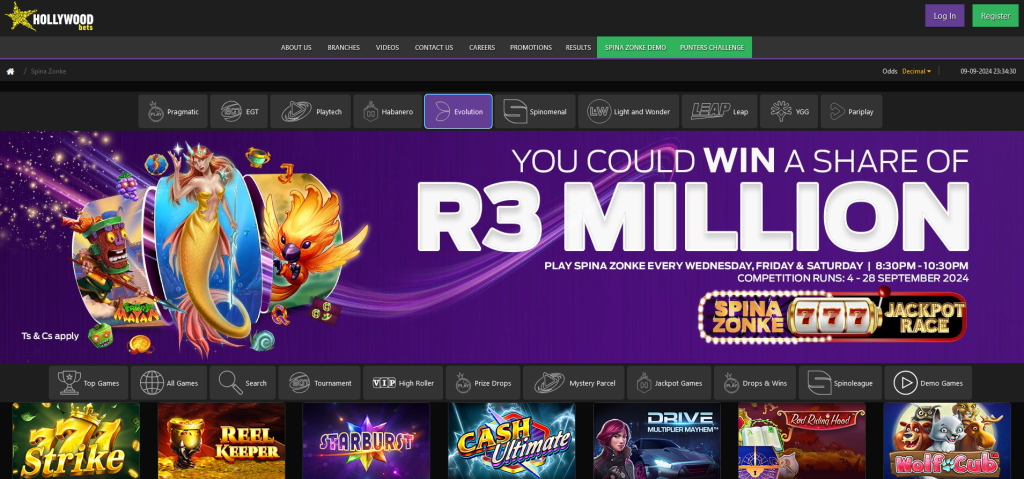Go to the Results menu item
Viewport: 1024px width, 479px height.
tap(578, 48)
